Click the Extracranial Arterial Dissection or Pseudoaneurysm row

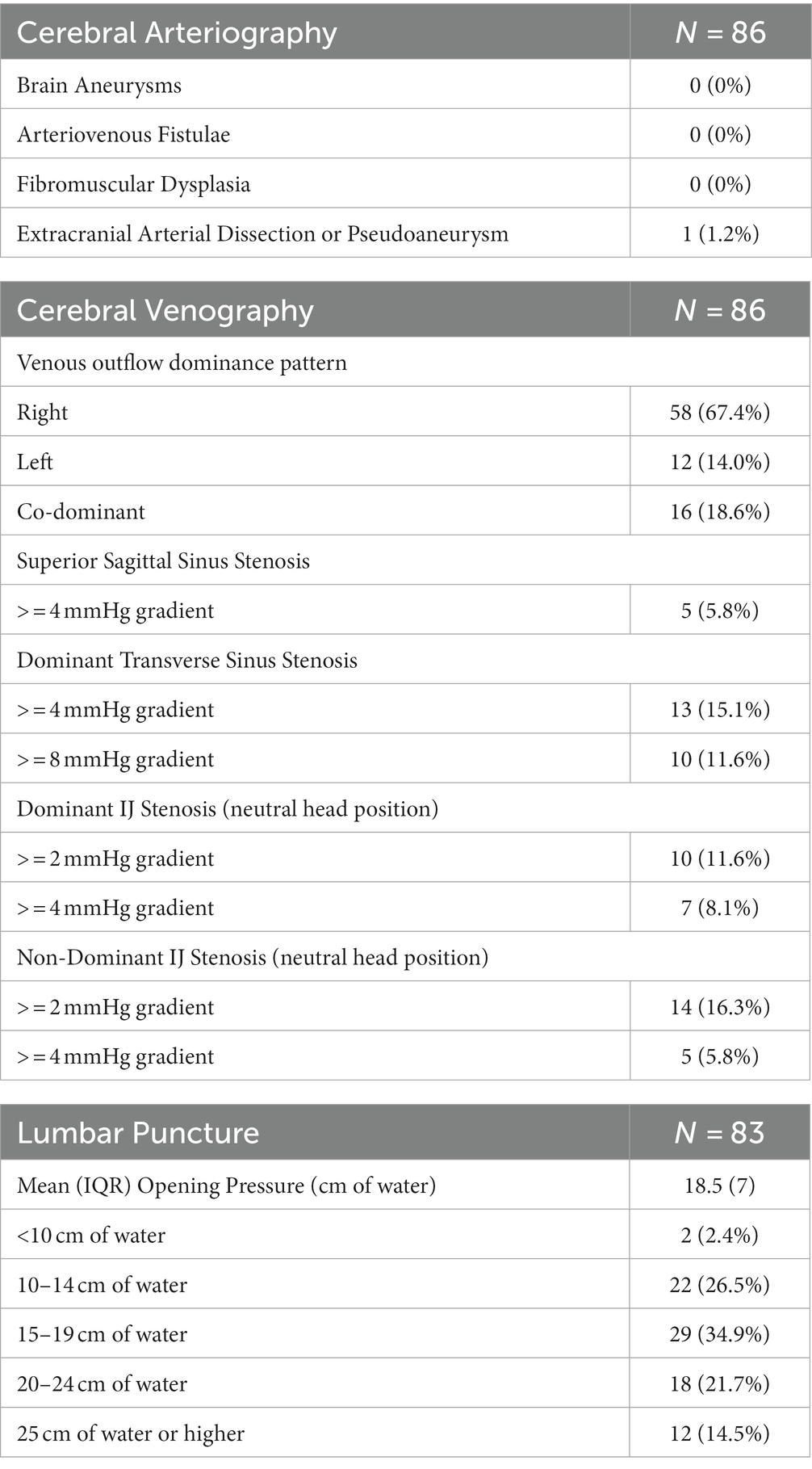(x=405, y=233)
